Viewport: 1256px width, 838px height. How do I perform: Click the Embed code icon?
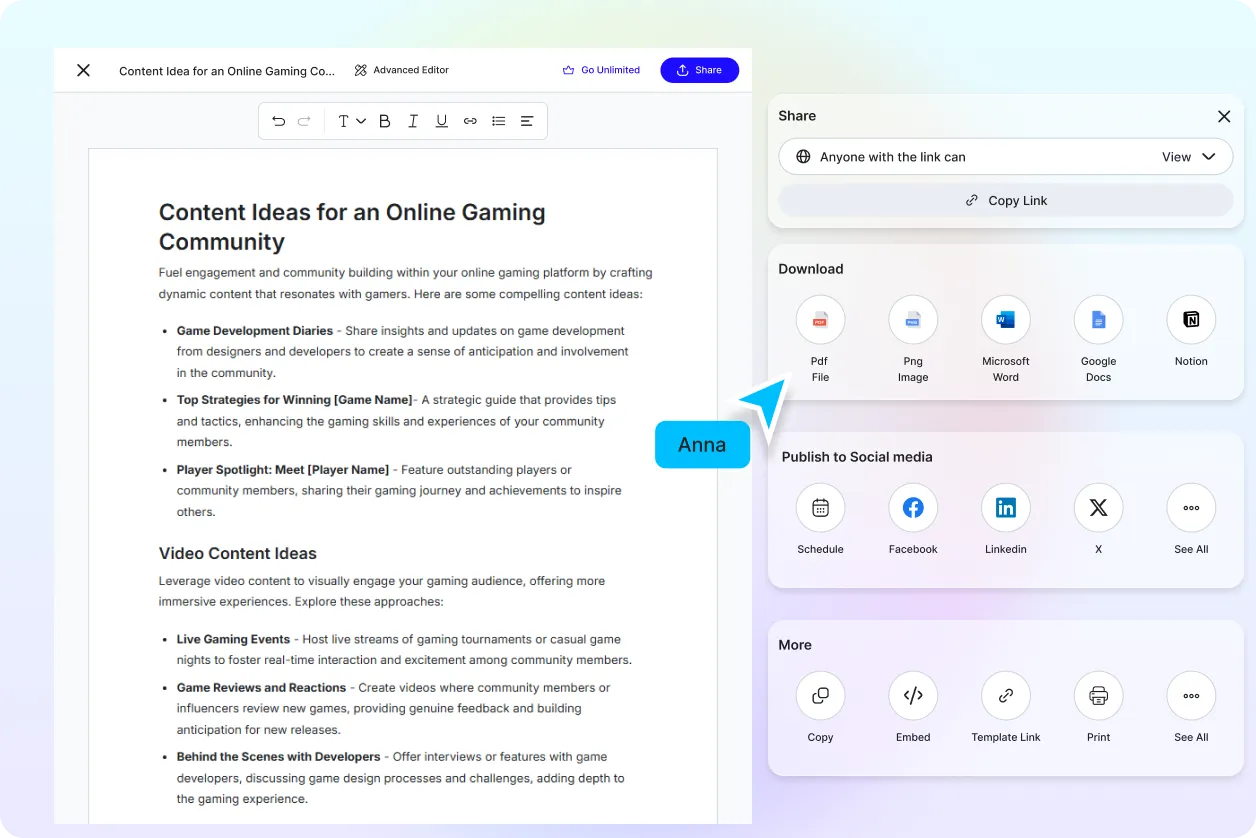tap(912, 696)
